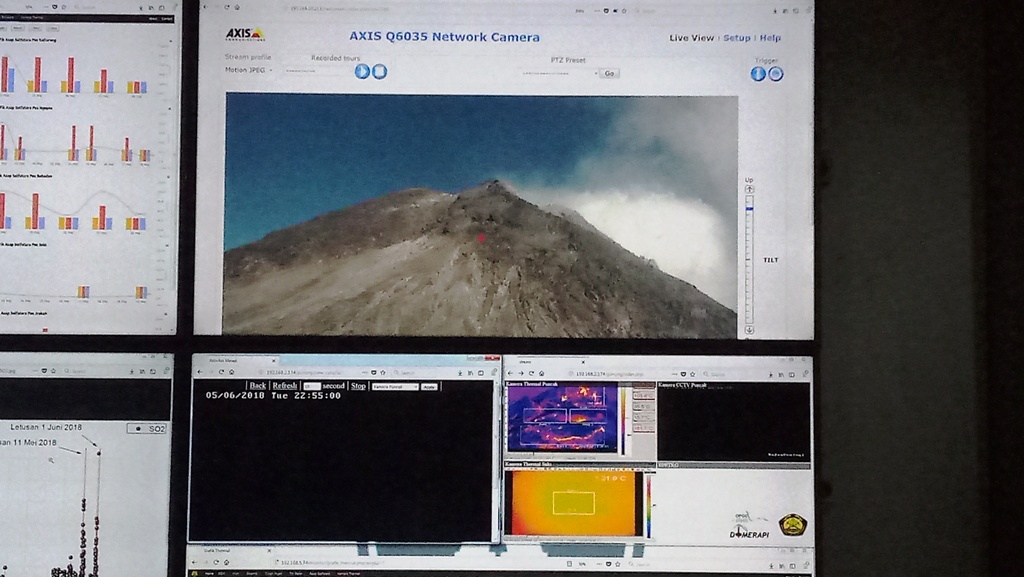The width and height of the screenshot is (1024, 577).
Task: Pause the recorded tour playback
Action: (x=382, y=71)
